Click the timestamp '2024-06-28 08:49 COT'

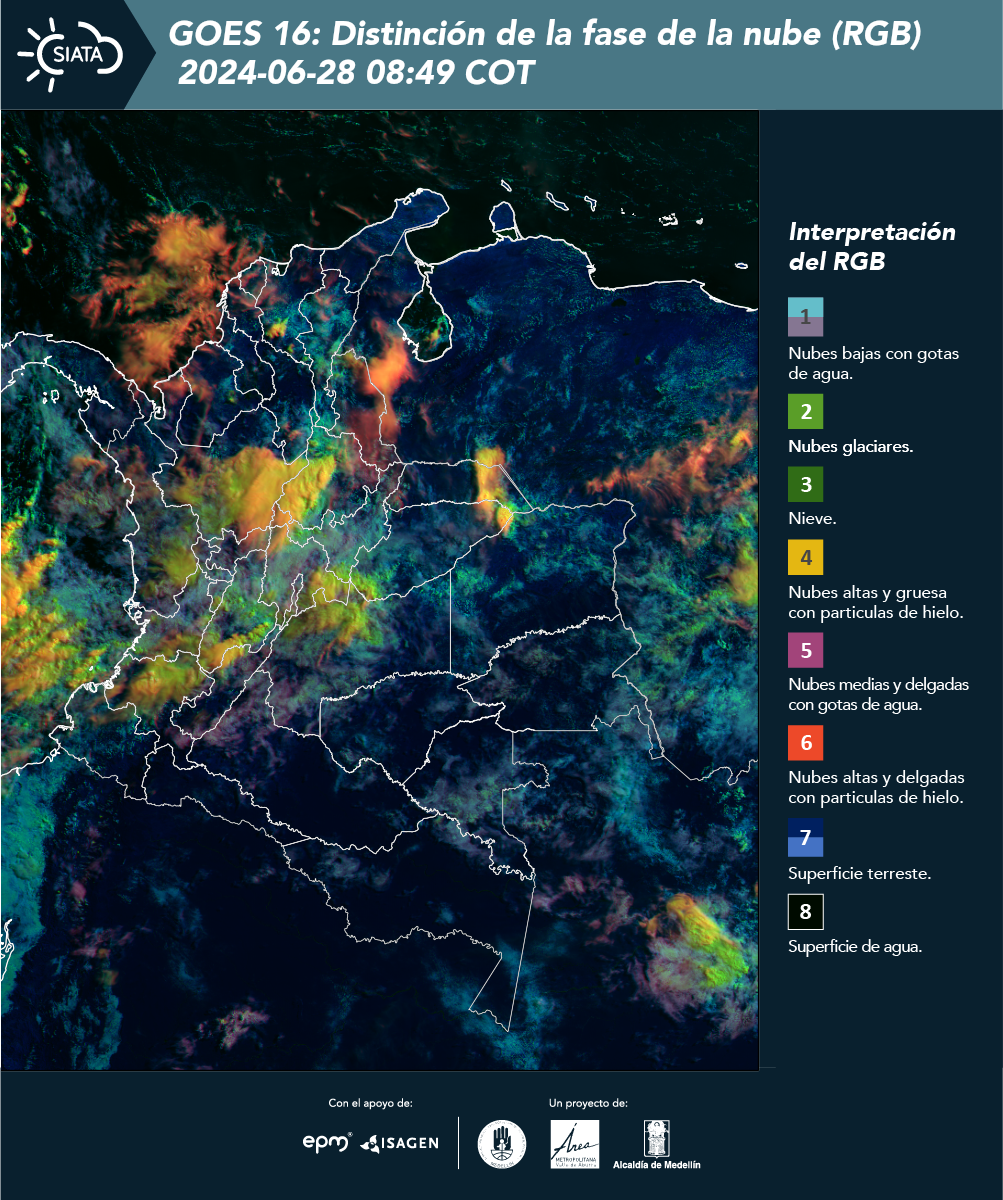point(356,73)
